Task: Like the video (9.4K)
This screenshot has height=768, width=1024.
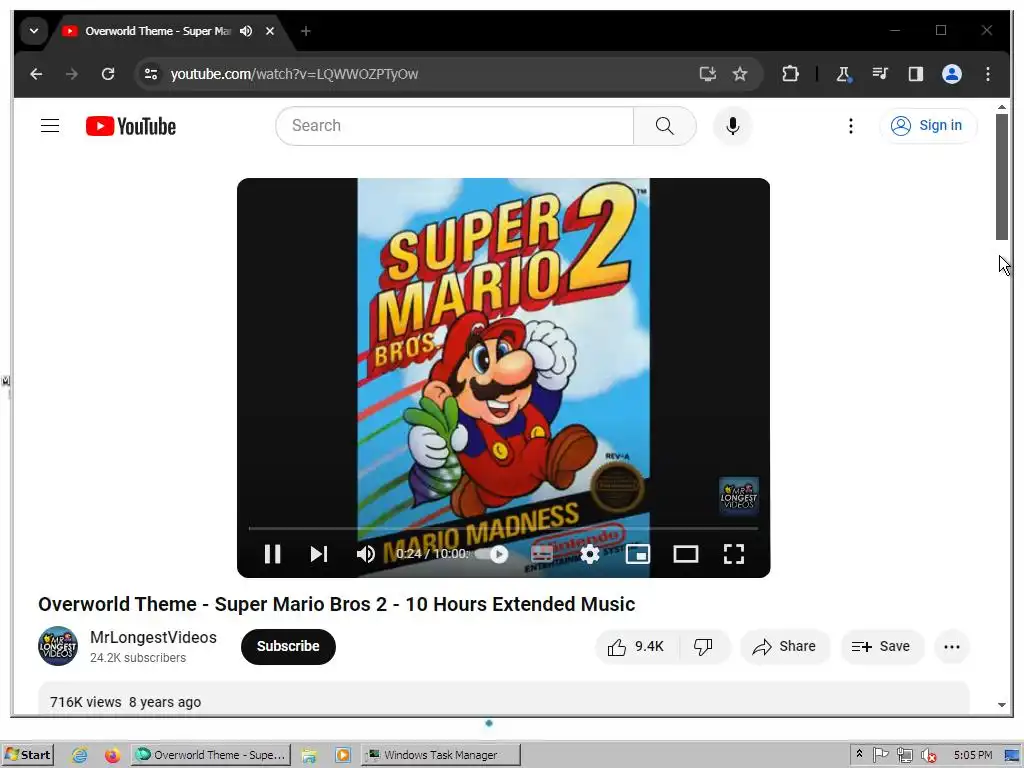Action: click(x=637, y=647)
